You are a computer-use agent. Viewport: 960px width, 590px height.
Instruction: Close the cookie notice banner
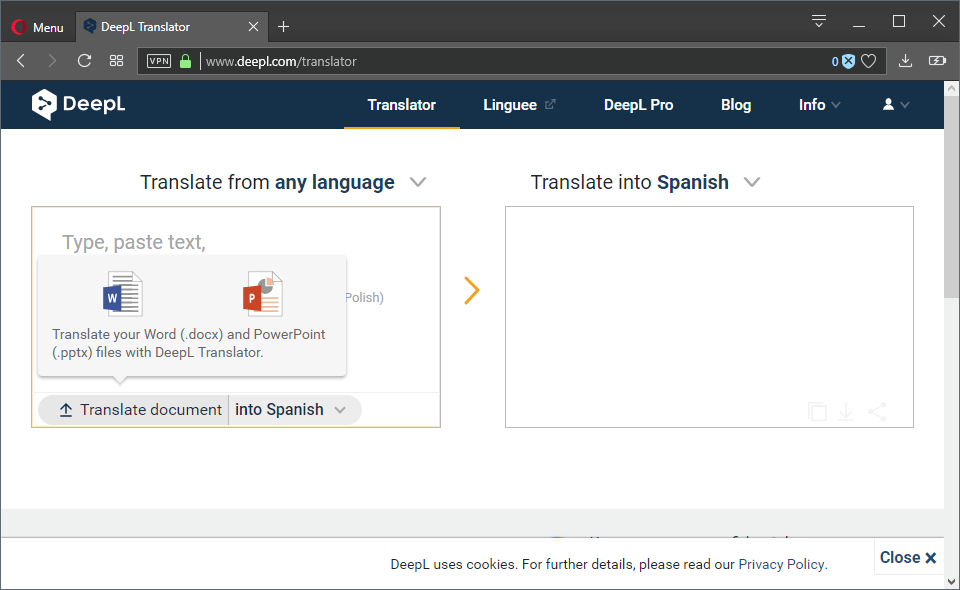[908, 558]
